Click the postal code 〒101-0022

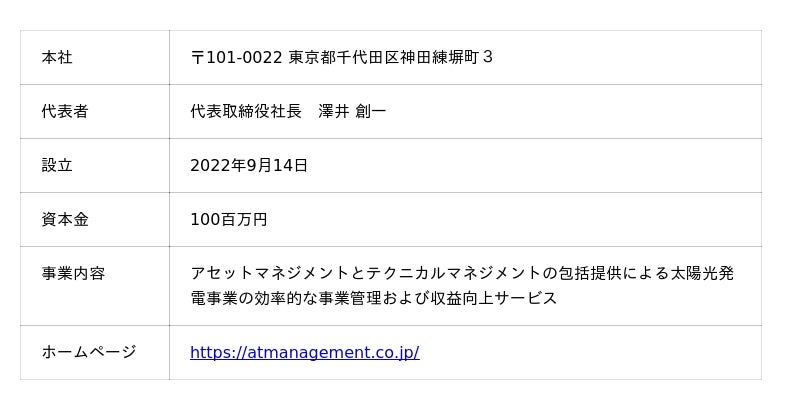click(236, 58)
